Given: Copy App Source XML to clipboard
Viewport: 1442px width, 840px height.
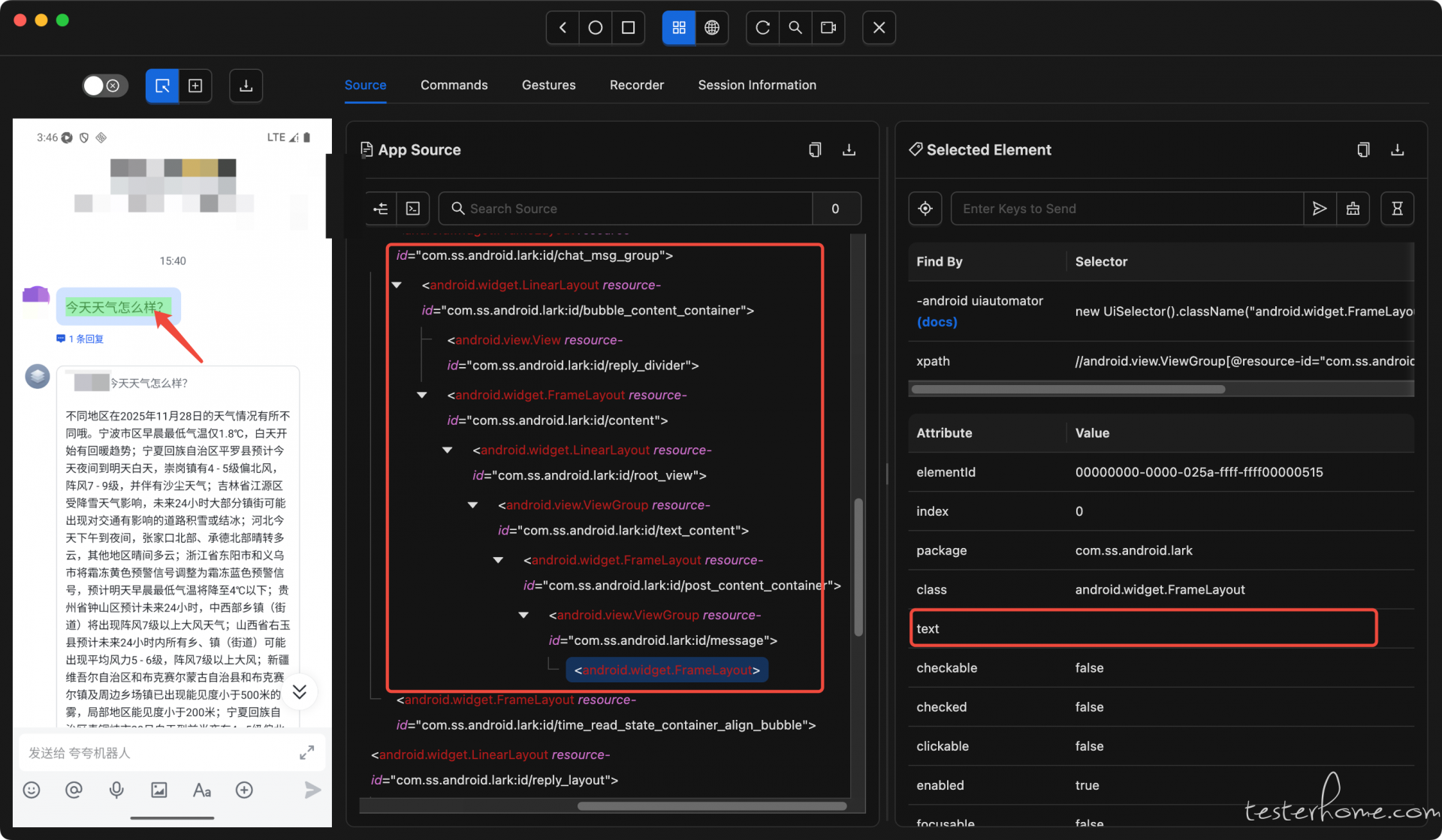Looking at the screenshot, I should (x=815, y=150).
